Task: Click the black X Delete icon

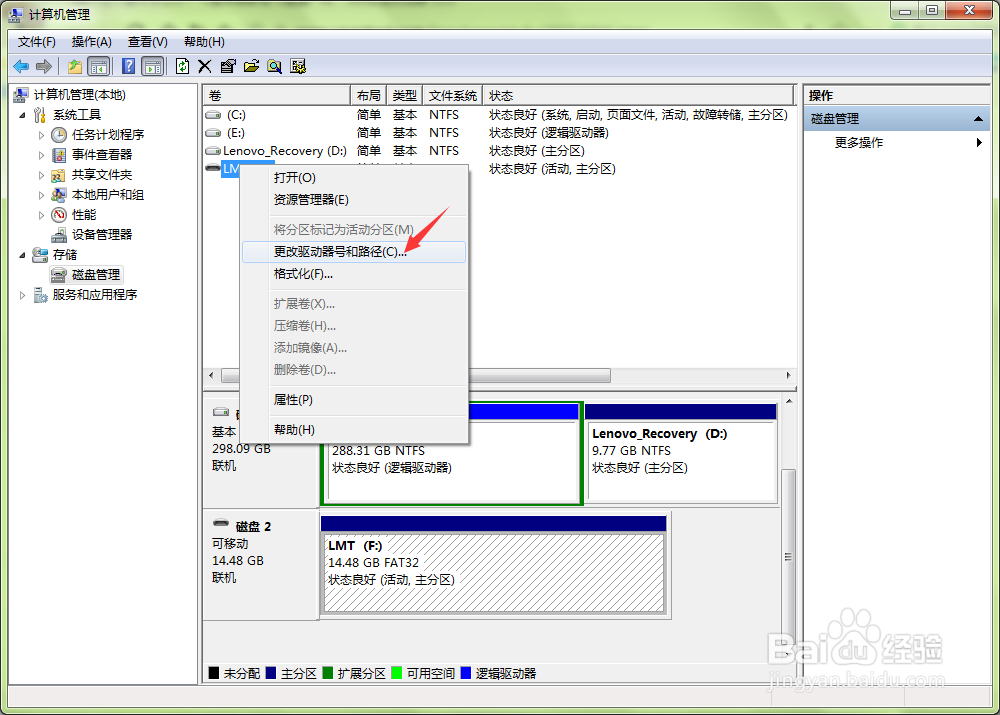Action: pyautogui.click(x=205, y=66)
